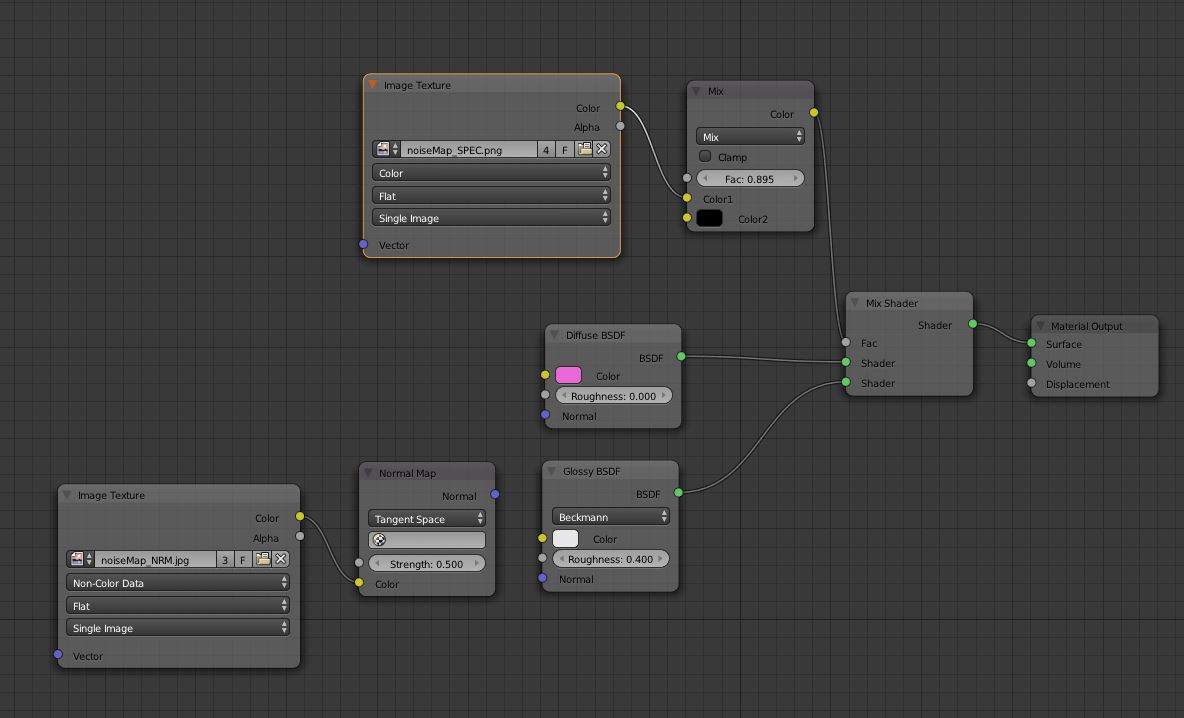1184x718 pixels.
Task: Open Single Image dropdown in NRM texture
Action: (177, 627)
